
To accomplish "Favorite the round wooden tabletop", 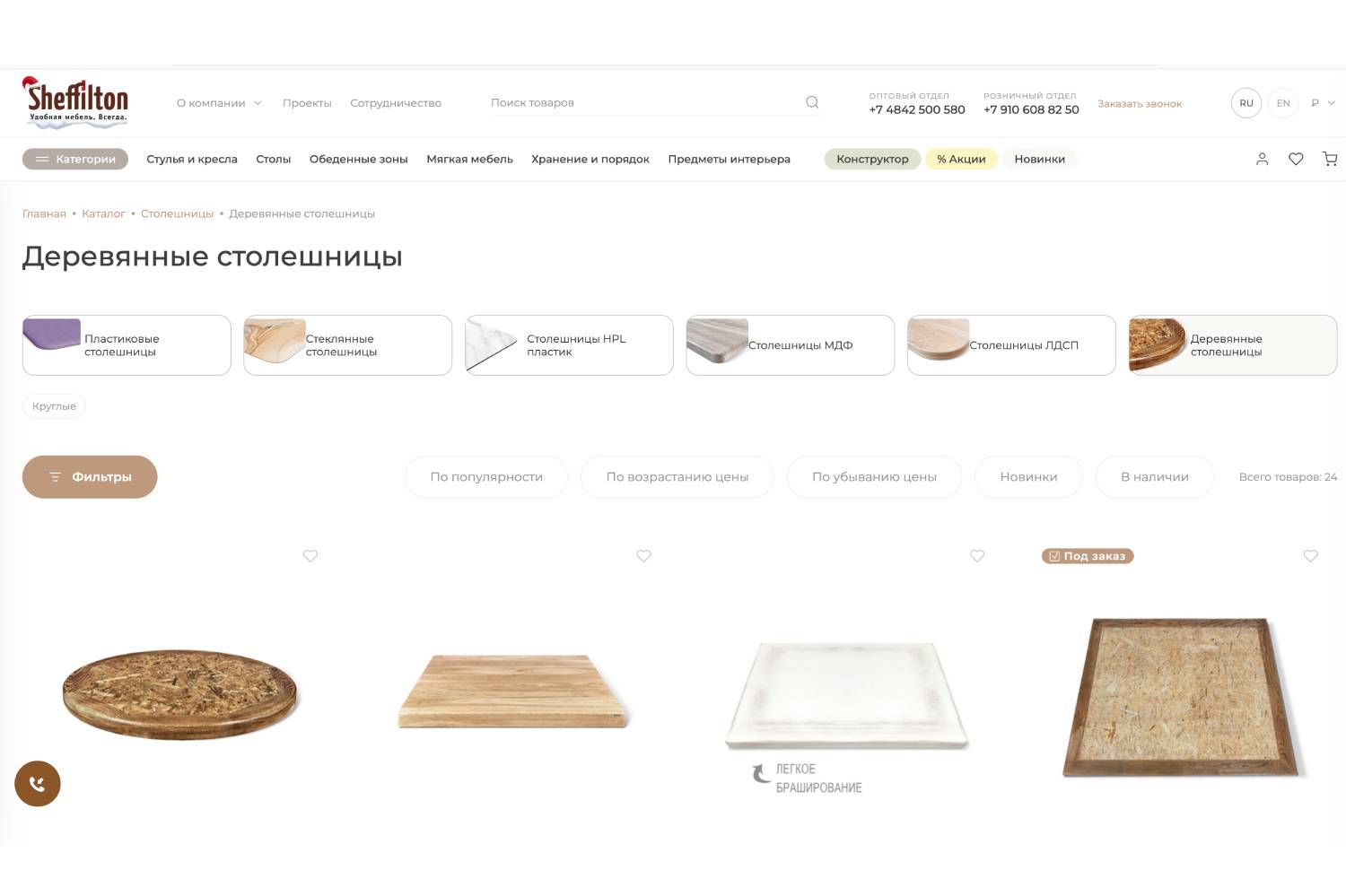I will (310, 556).
